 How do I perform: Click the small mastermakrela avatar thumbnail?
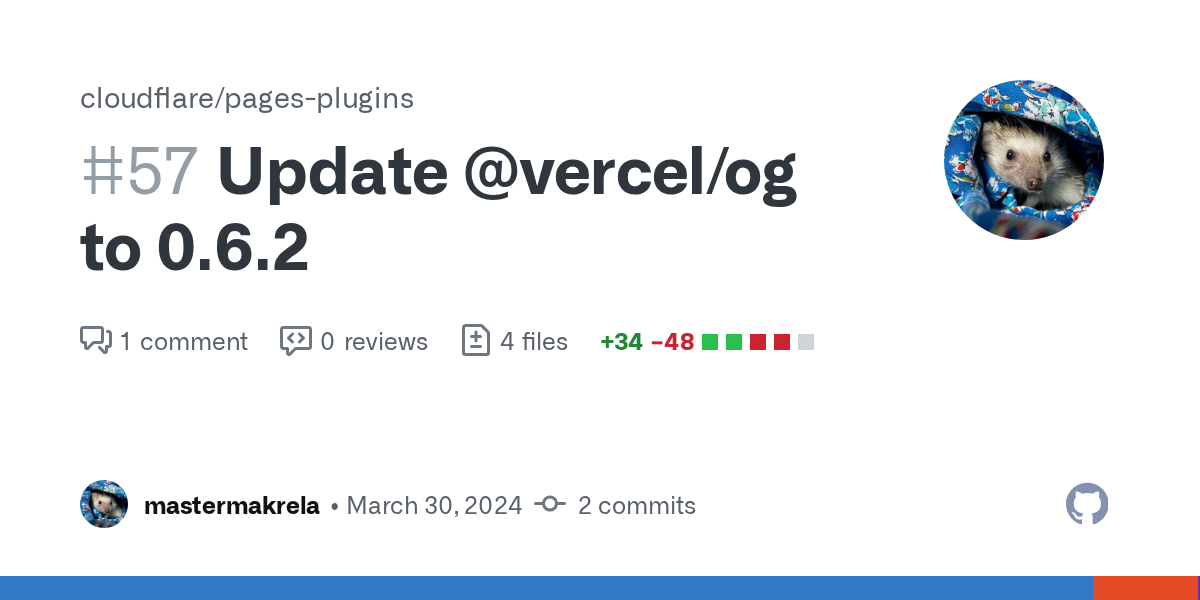[104, 505]
